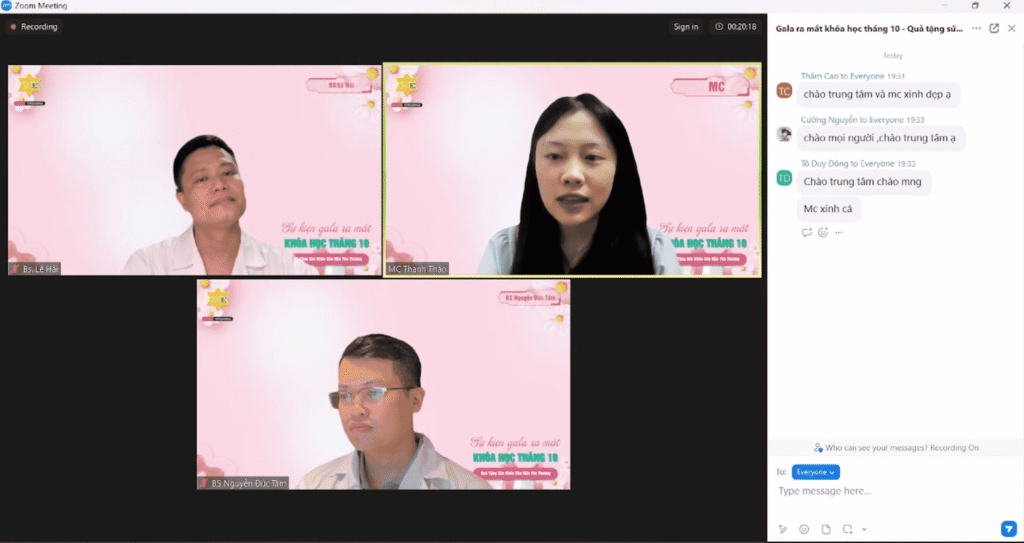Click the screenshot capture icon in chat

click(x=847, y=529)
